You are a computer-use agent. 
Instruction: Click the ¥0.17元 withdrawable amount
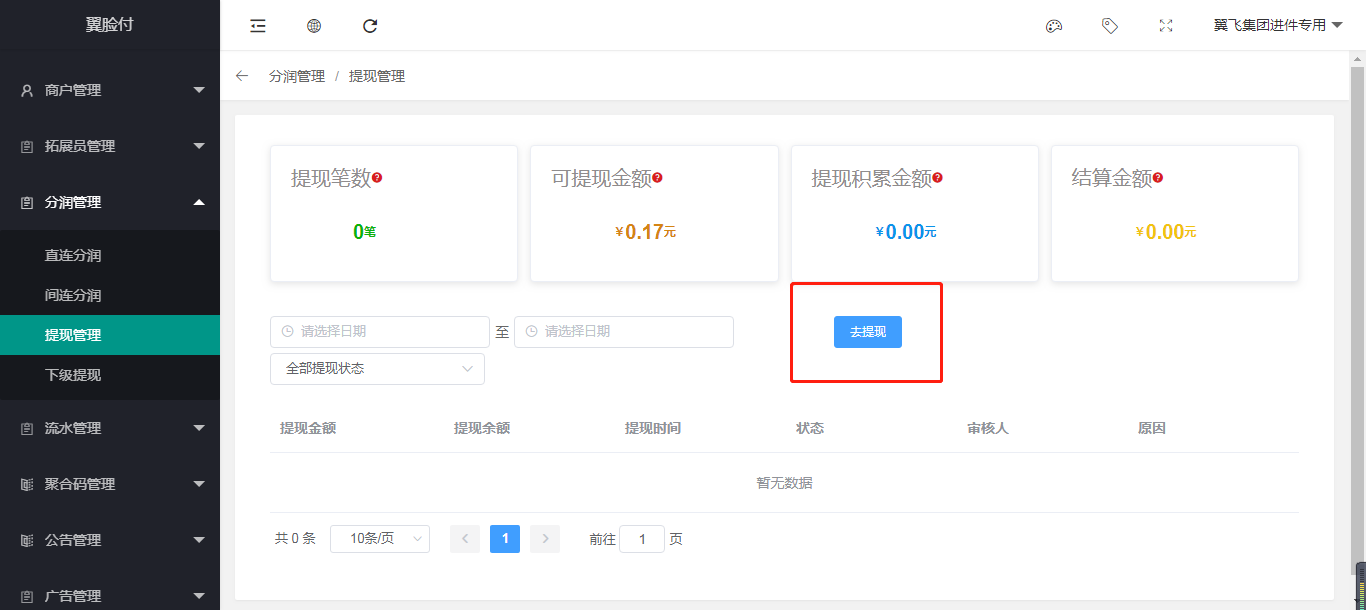tap(646, 232)
